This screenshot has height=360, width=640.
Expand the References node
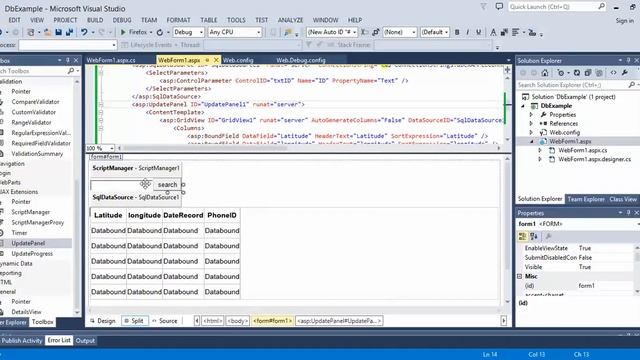click(x=531, y=124)
